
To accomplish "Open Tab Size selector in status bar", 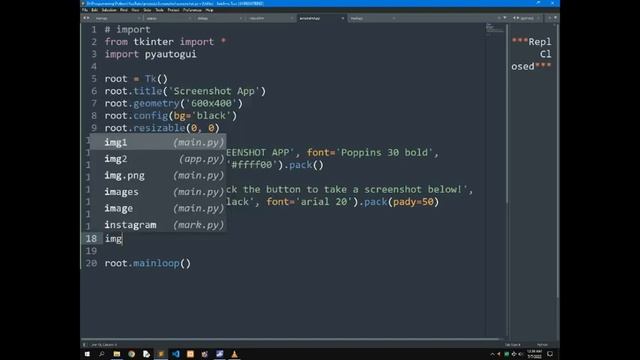I will [x=513, y=344].
